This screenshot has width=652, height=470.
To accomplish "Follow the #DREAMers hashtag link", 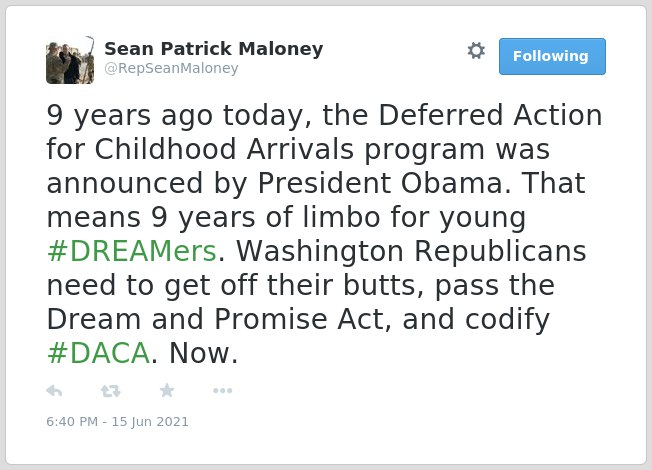I will click(x=132, y=251).
